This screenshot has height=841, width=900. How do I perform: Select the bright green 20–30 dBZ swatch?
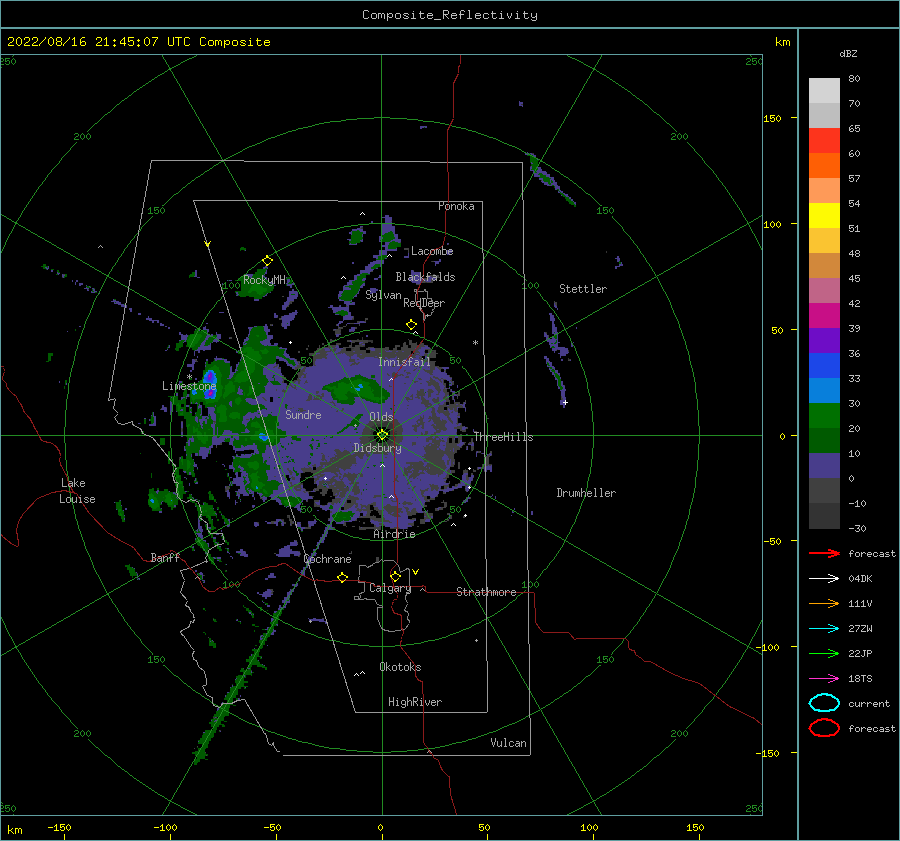point(824,416)
